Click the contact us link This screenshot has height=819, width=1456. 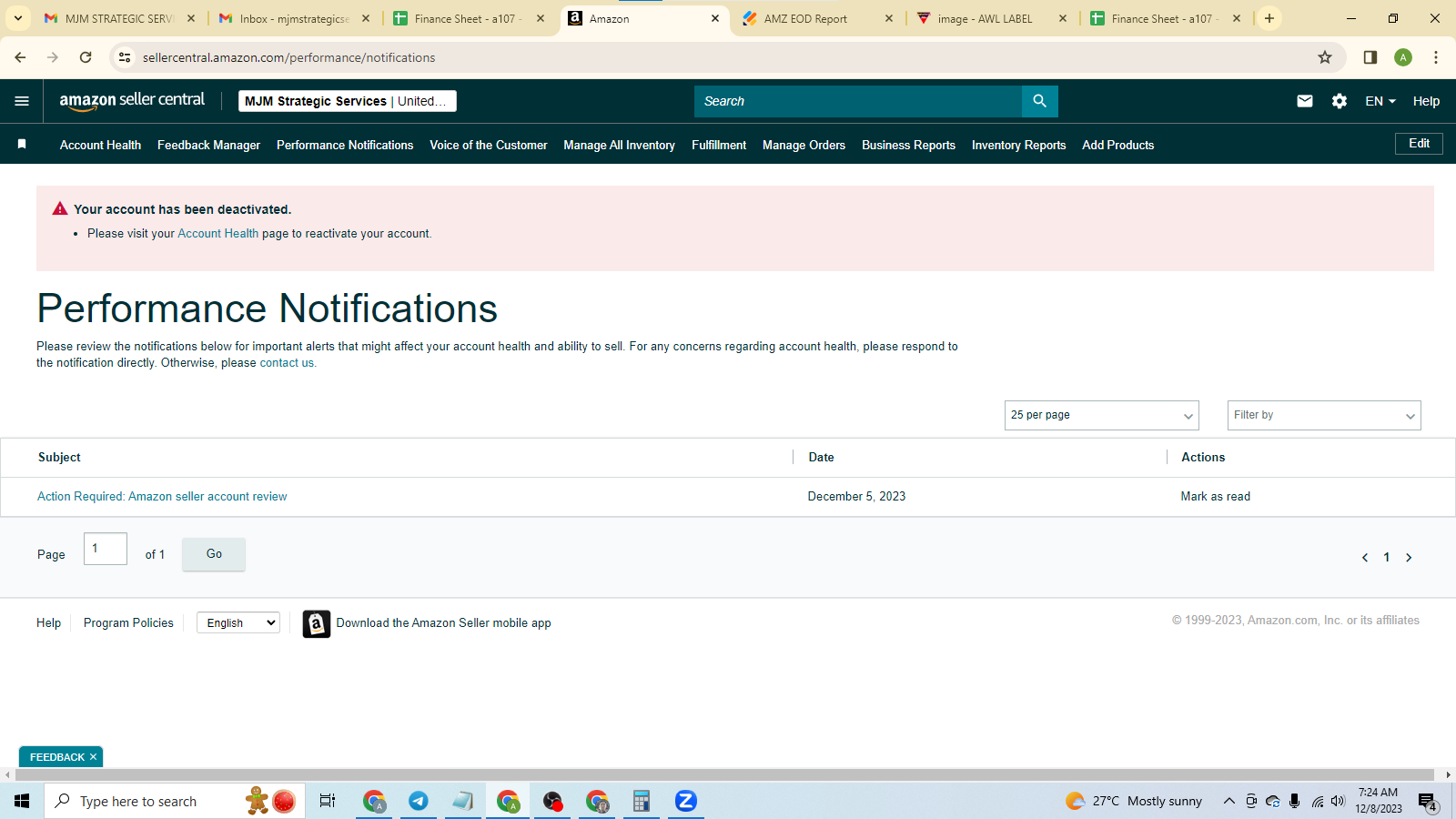point(287,363)
